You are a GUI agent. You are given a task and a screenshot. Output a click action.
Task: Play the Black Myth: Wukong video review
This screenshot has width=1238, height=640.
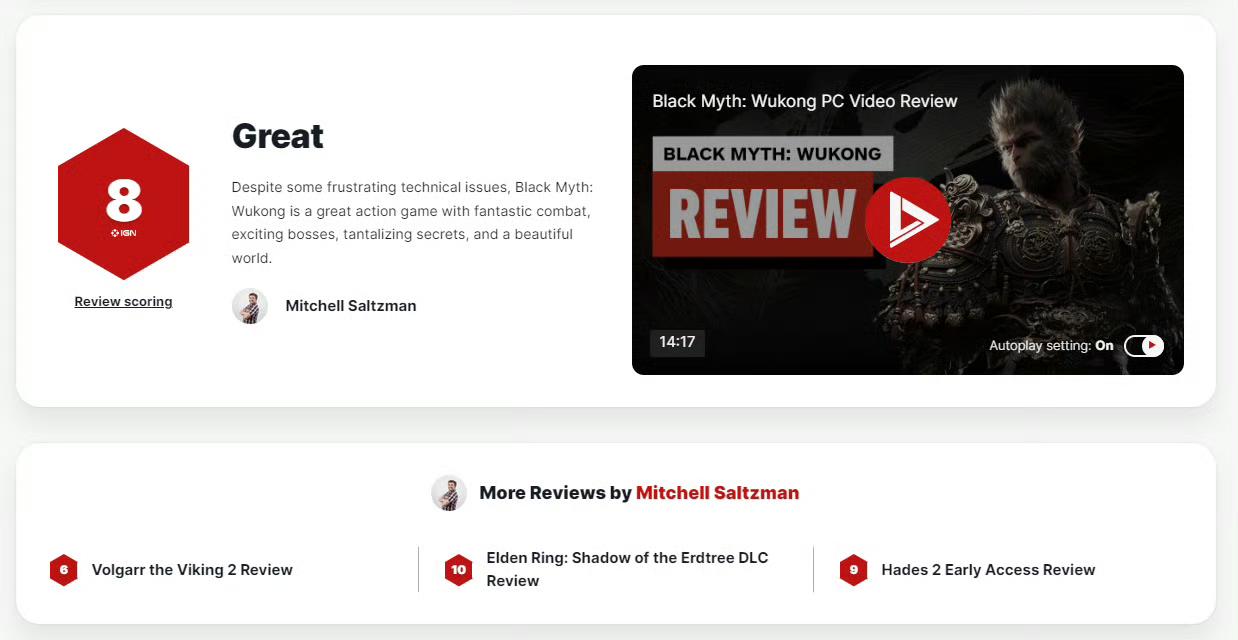907,220
